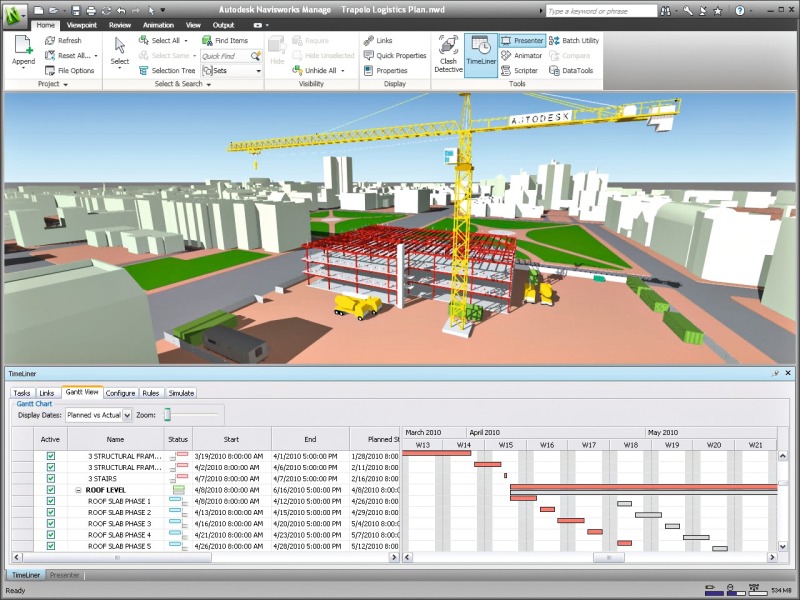This screenshot has width=800, height=600.
Task: Open quick access toolbar customize arrow
Action: [163, 10]
